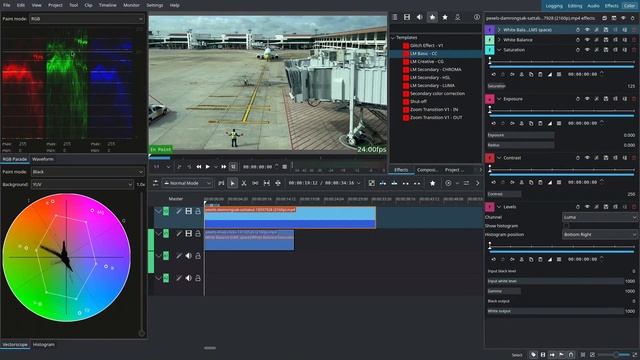Viewport: 640px width, 360px height.
Task: Adjust the Input white level slider
Action: point(561,281)
